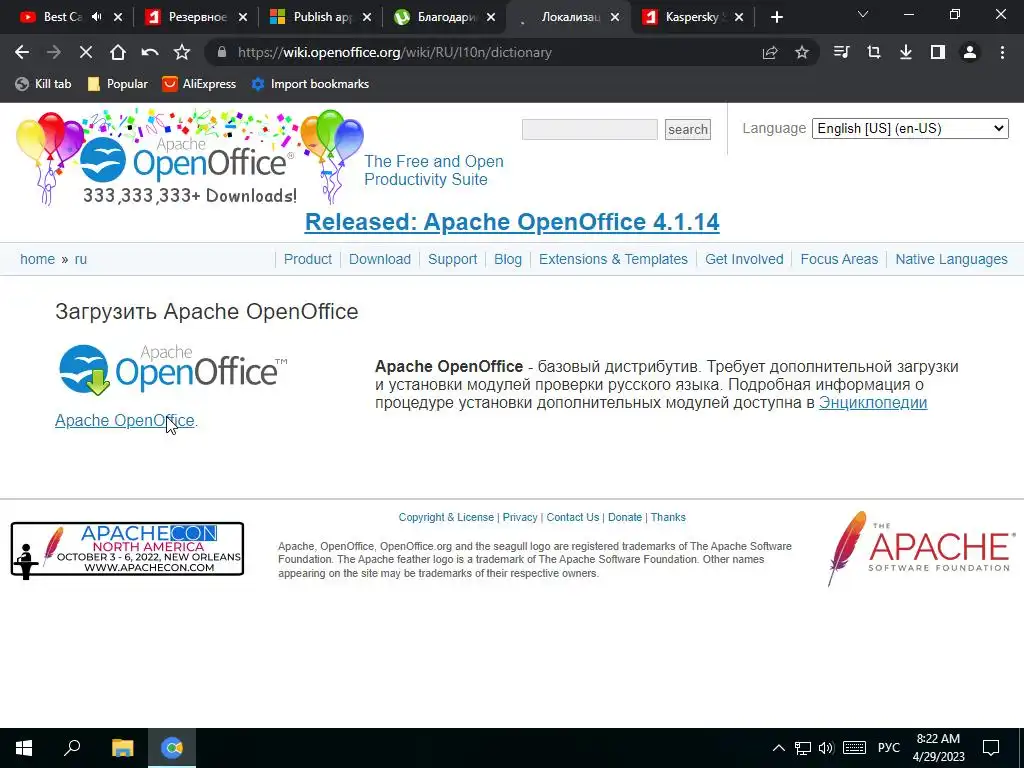Open the Contact Us footer link
Image resolution: width=1024 pixels, height=768 pixels.
573,517
